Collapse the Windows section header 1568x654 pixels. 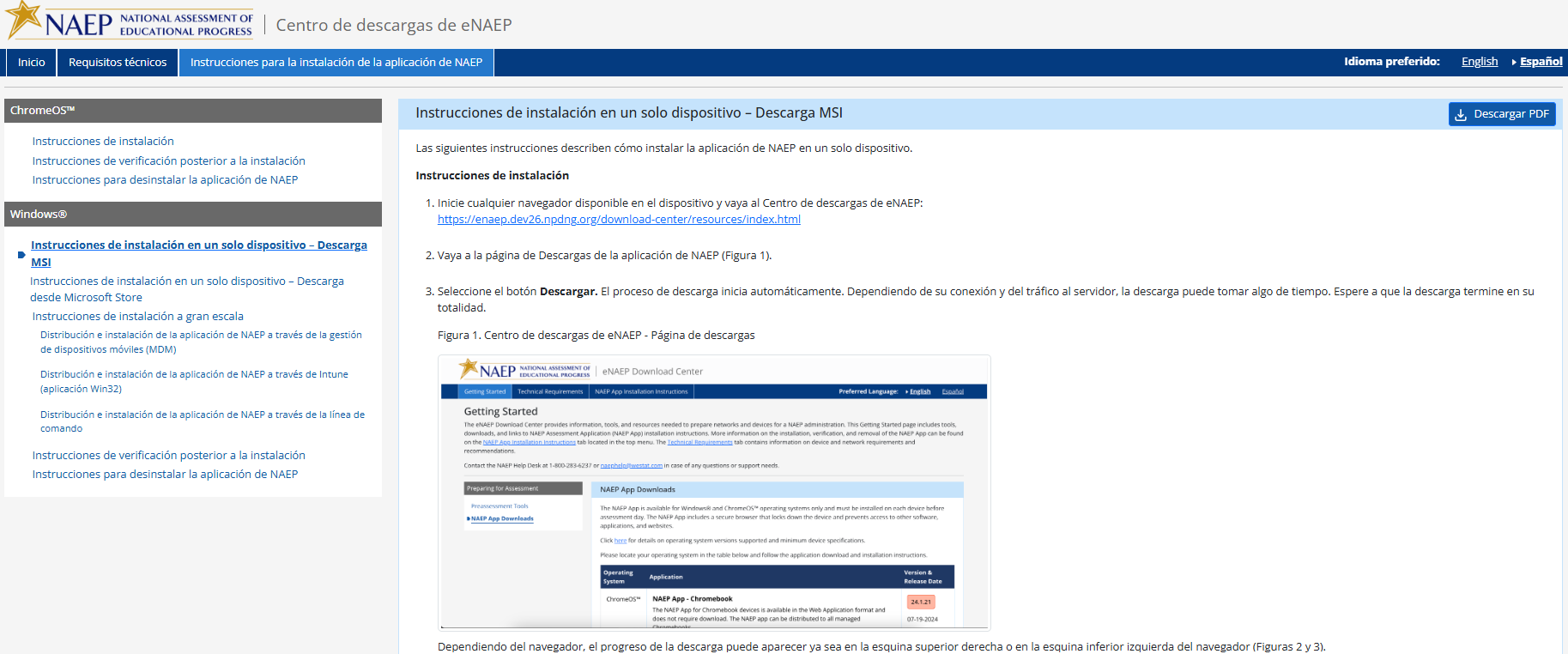192,215
